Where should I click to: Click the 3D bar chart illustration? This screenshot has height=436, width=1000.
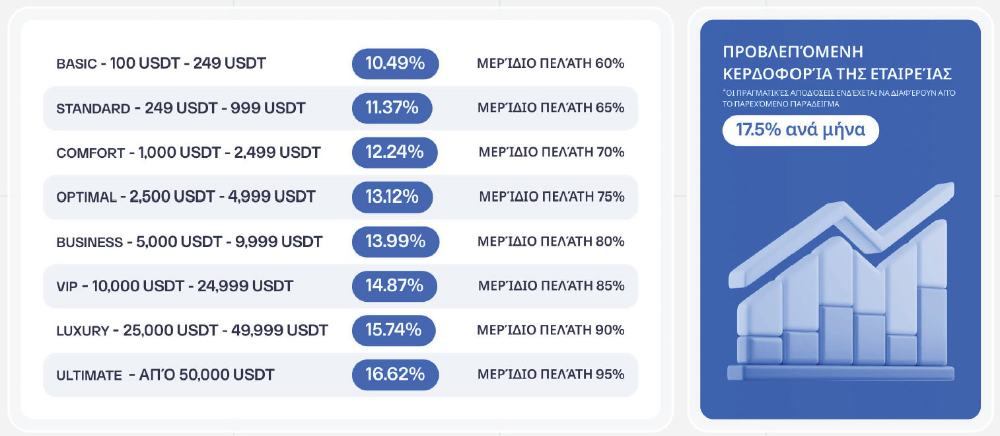tap(840, 290)
